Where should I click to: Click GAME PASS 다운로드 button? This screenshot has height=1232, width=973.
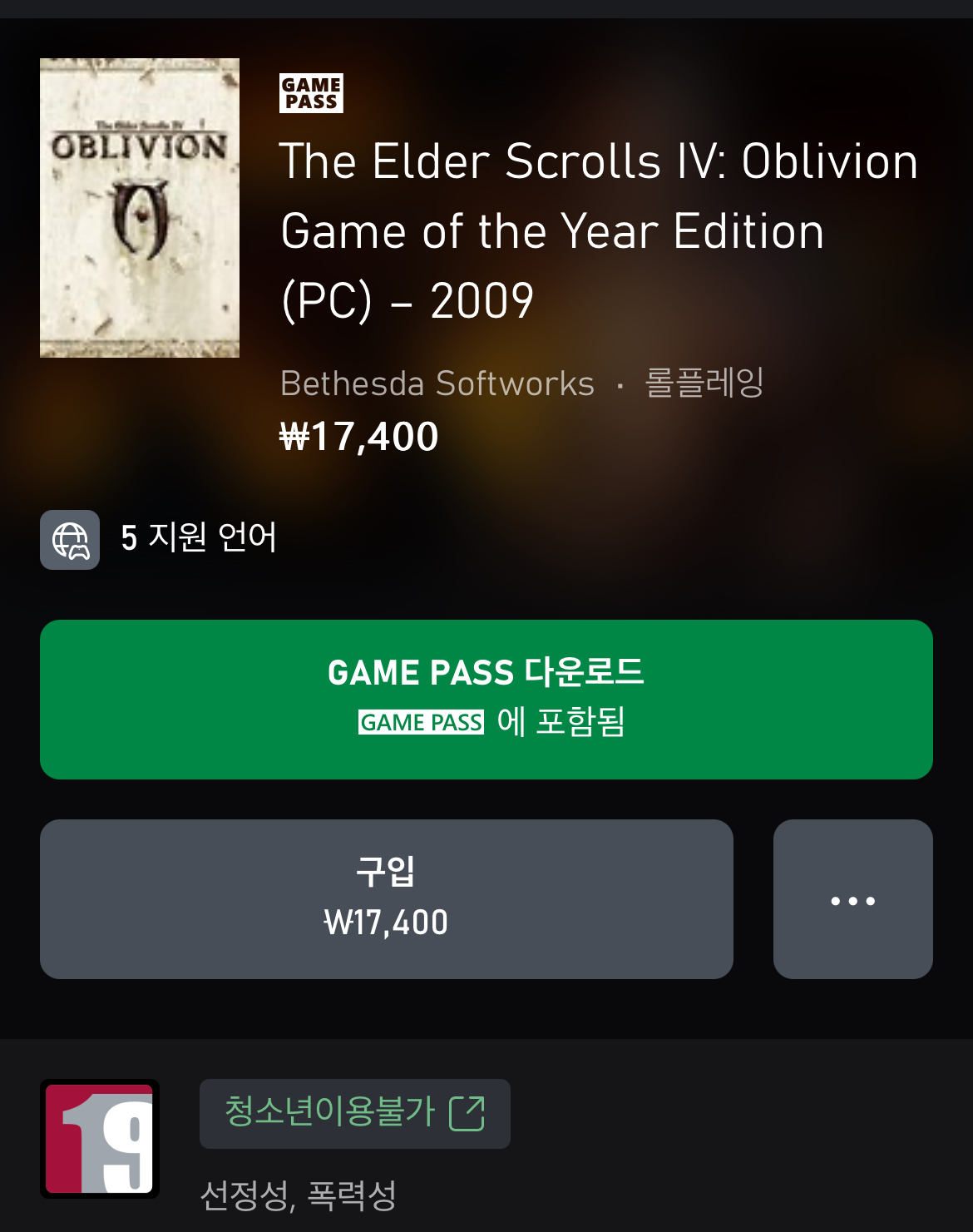[486, 700]
